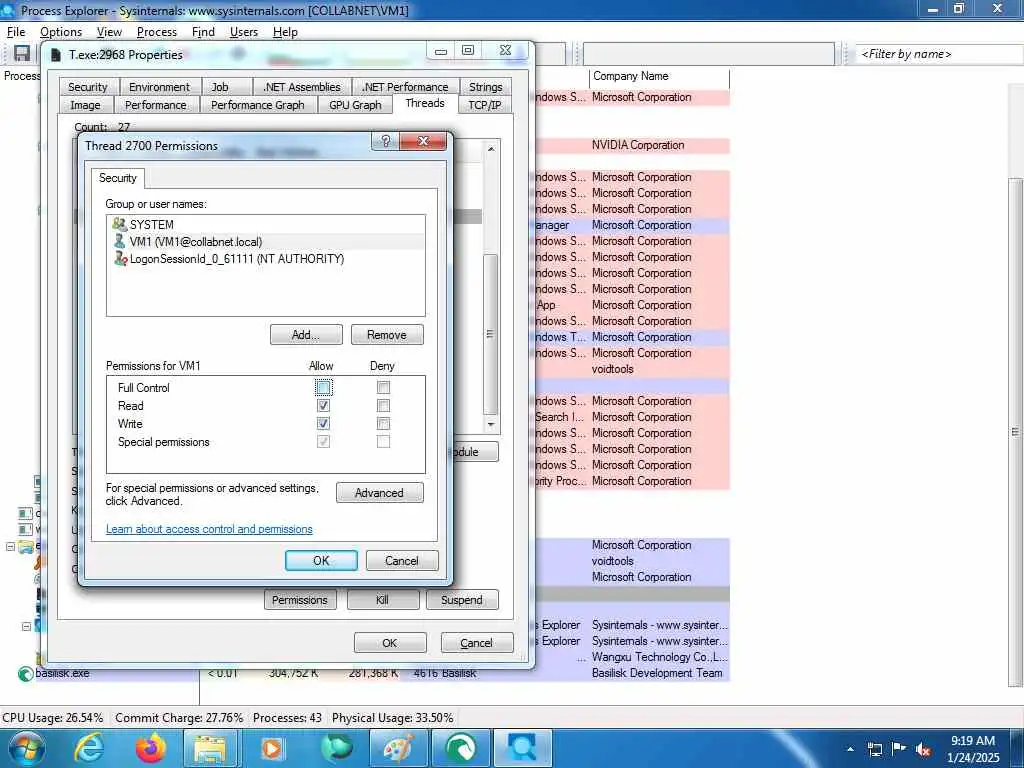Screen dimensions: 1024x768
Task: Click the Filter by name input field
Action: pos(939,54)
